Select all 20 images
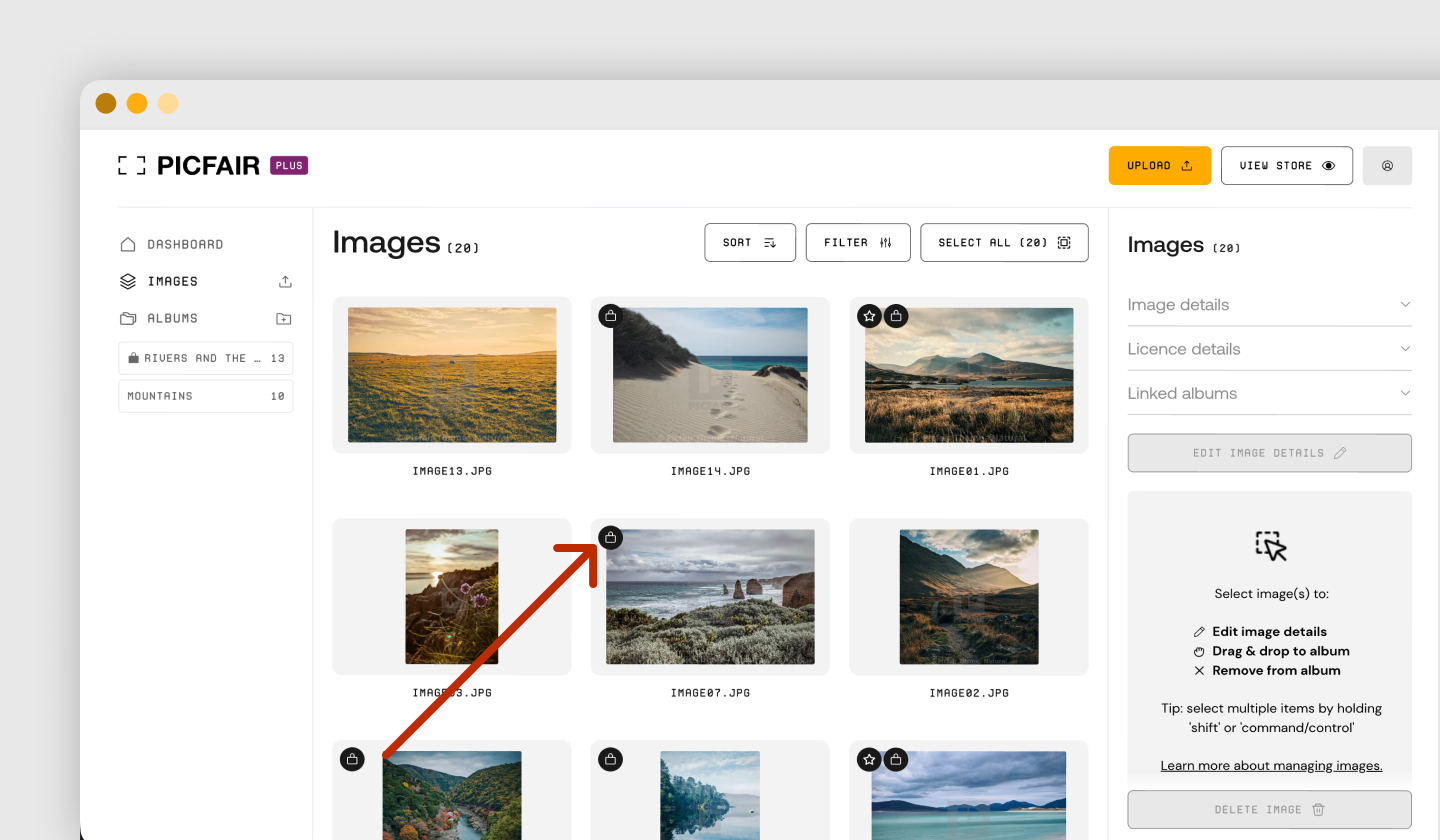This screenshot has height=840, width=1440. coord(1004,243)
